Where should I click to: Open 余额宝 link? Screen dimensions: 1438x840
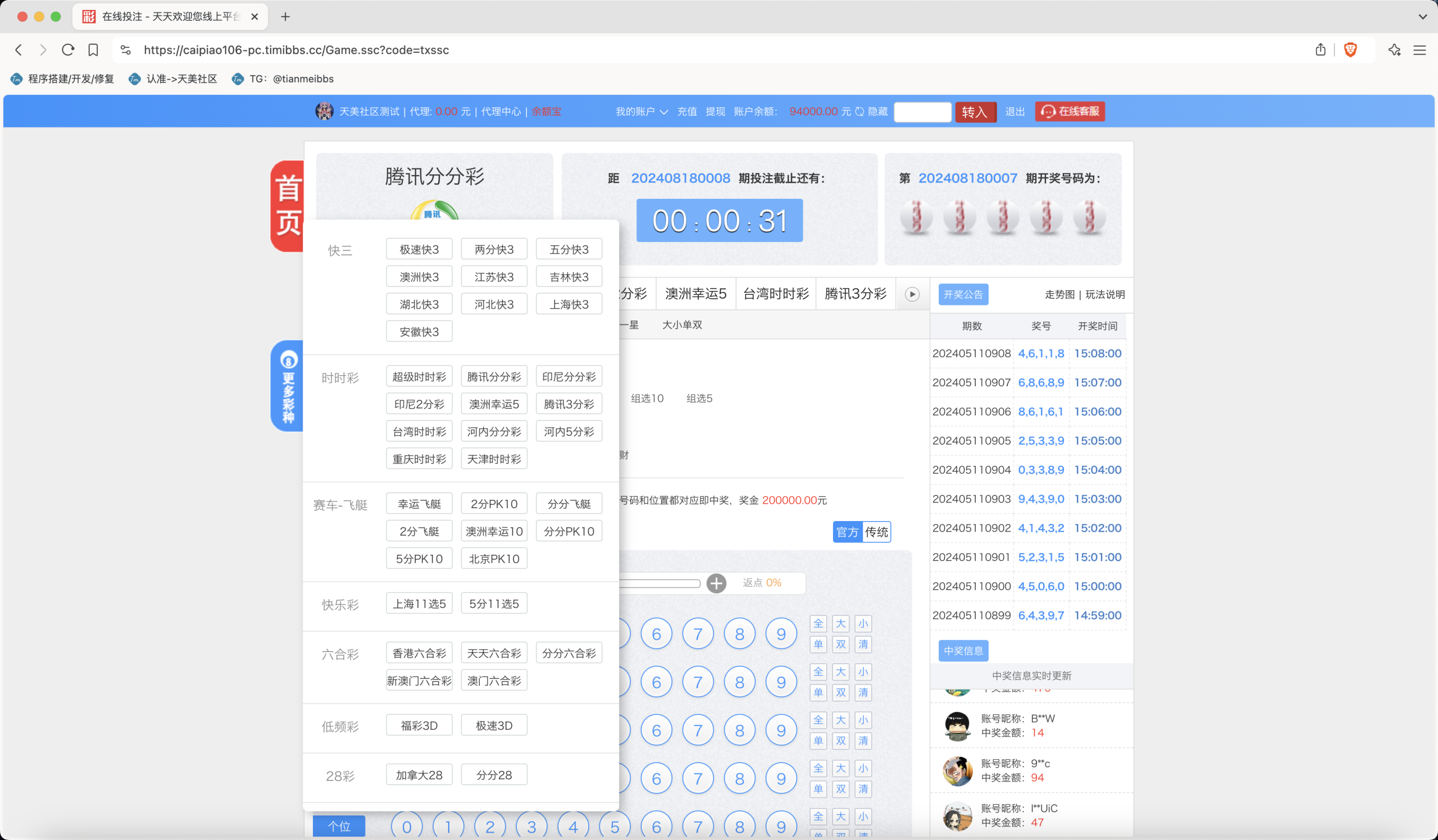(546, 111)
